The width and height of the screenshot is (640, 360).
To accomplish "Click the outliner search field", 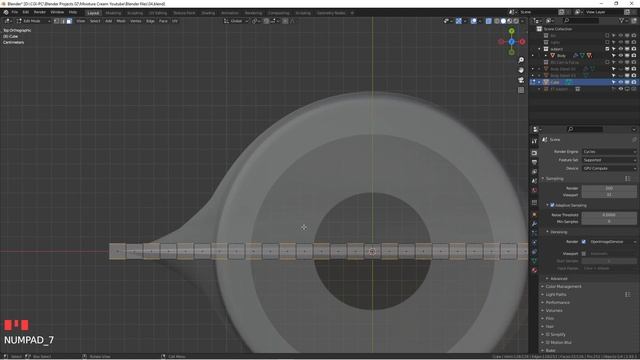I will tap(581, 20).
